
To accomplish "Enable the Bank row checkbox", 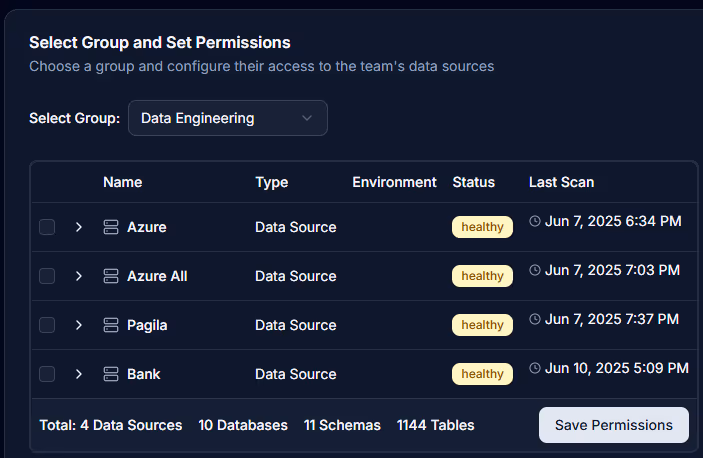I will point(47,374).
